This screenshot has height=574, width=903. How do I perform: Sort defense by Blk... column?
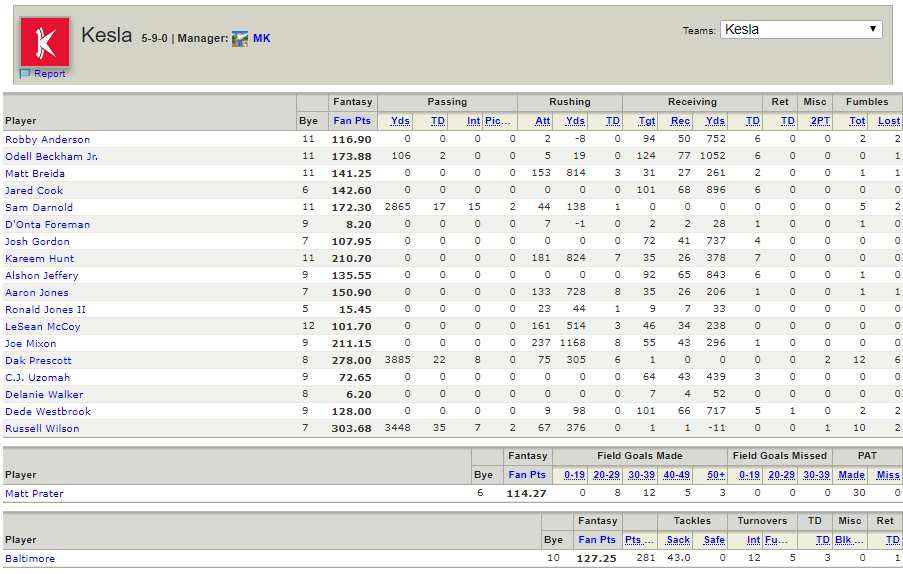(x=850, y=539)
